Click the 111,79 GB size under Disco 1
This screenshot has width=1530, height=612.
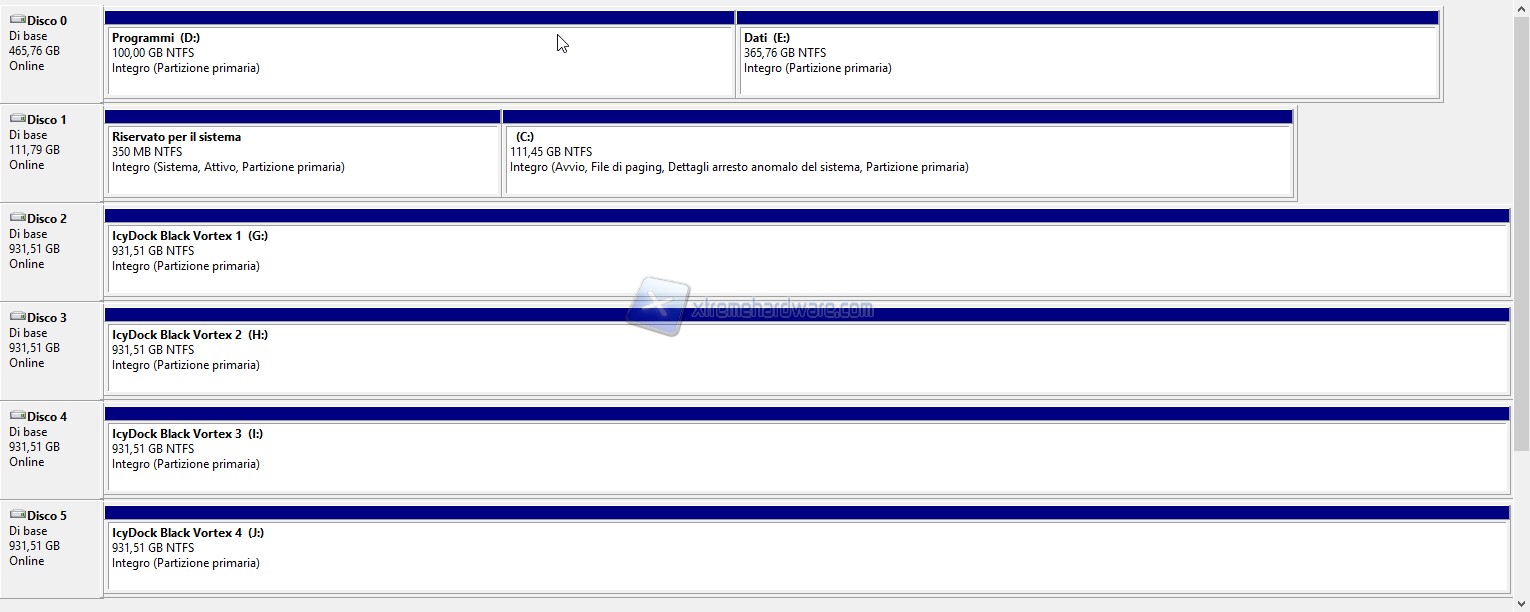34,150
